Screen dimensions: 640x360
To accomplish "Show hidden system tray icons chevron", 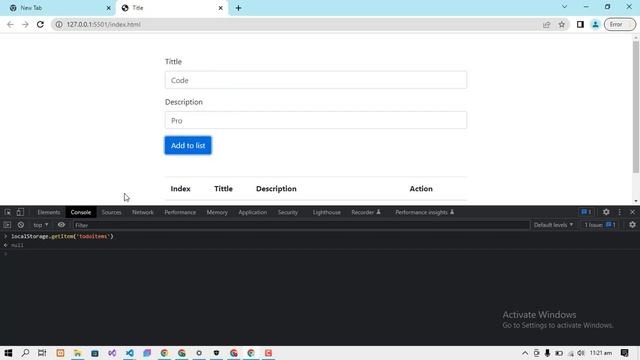I will tap(525, 353).
